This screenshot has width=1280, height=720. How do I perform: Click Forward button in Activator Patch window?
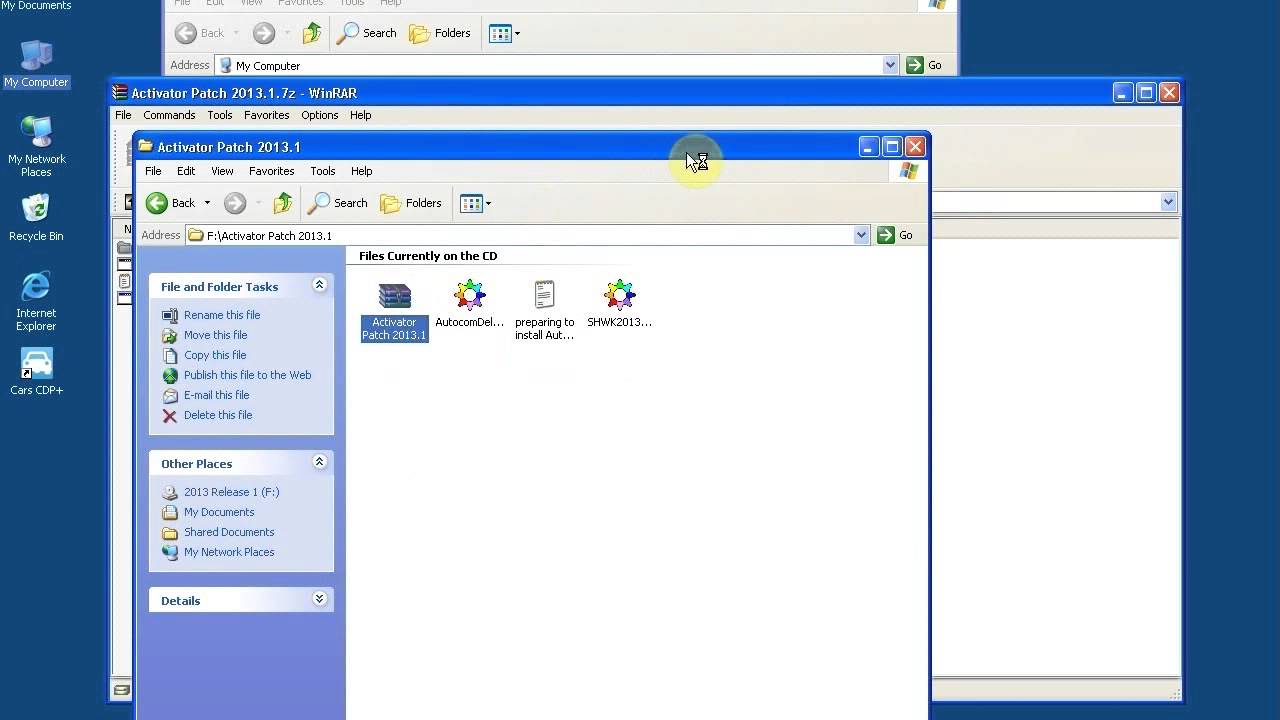[x=235, y=203]
